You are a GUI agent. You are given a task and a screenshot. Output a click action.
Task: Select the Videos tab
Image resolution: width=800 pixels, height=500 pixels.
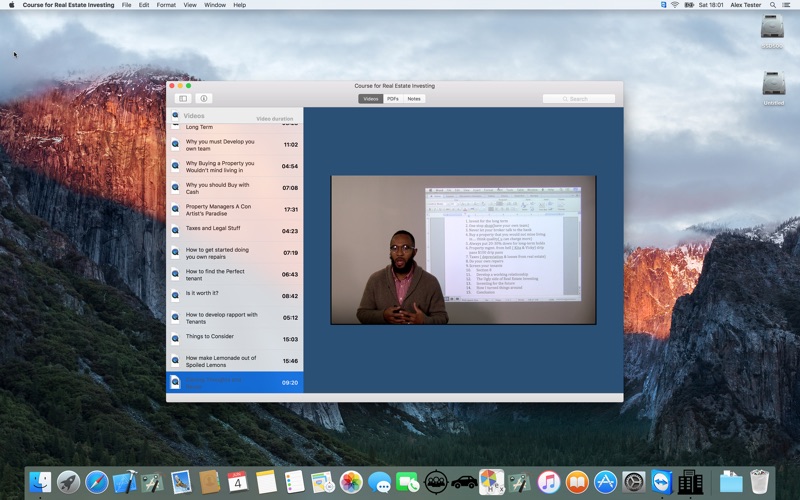[x=371, y=99]
